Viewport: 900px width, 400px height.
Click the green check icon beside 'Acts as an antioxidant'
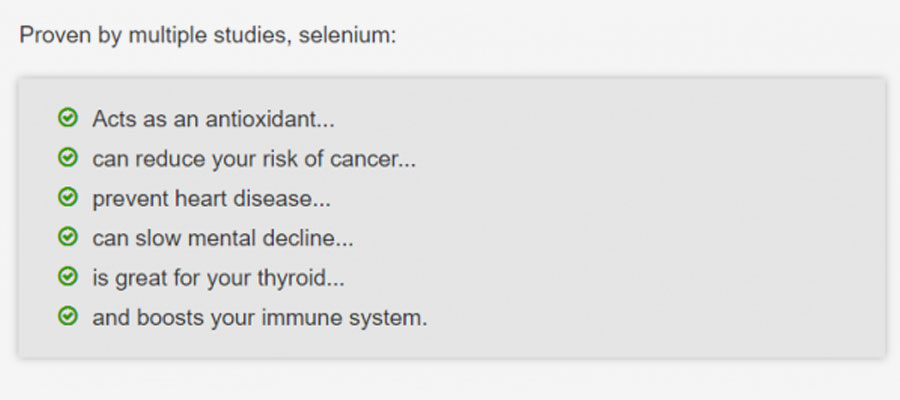(68, 118)
